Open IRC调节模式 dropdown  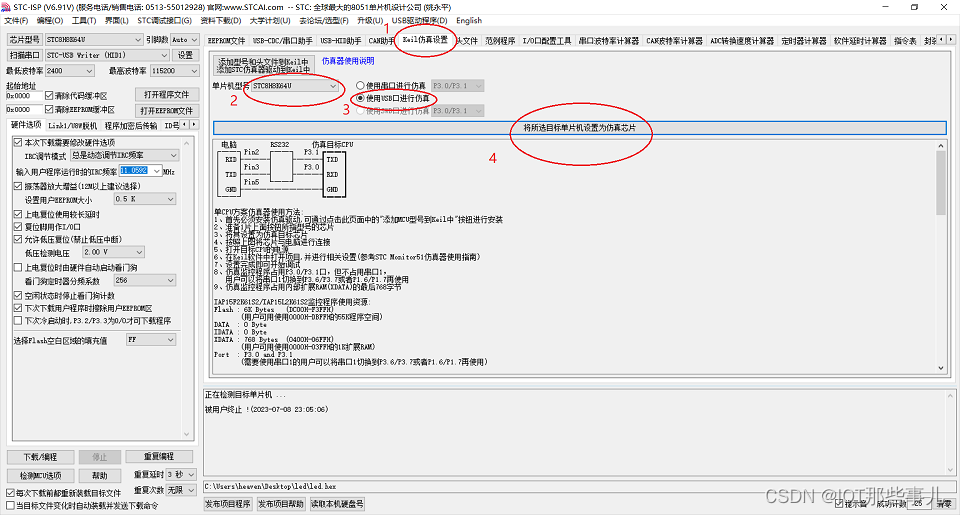pyautogui.click(x=124, y=156)
